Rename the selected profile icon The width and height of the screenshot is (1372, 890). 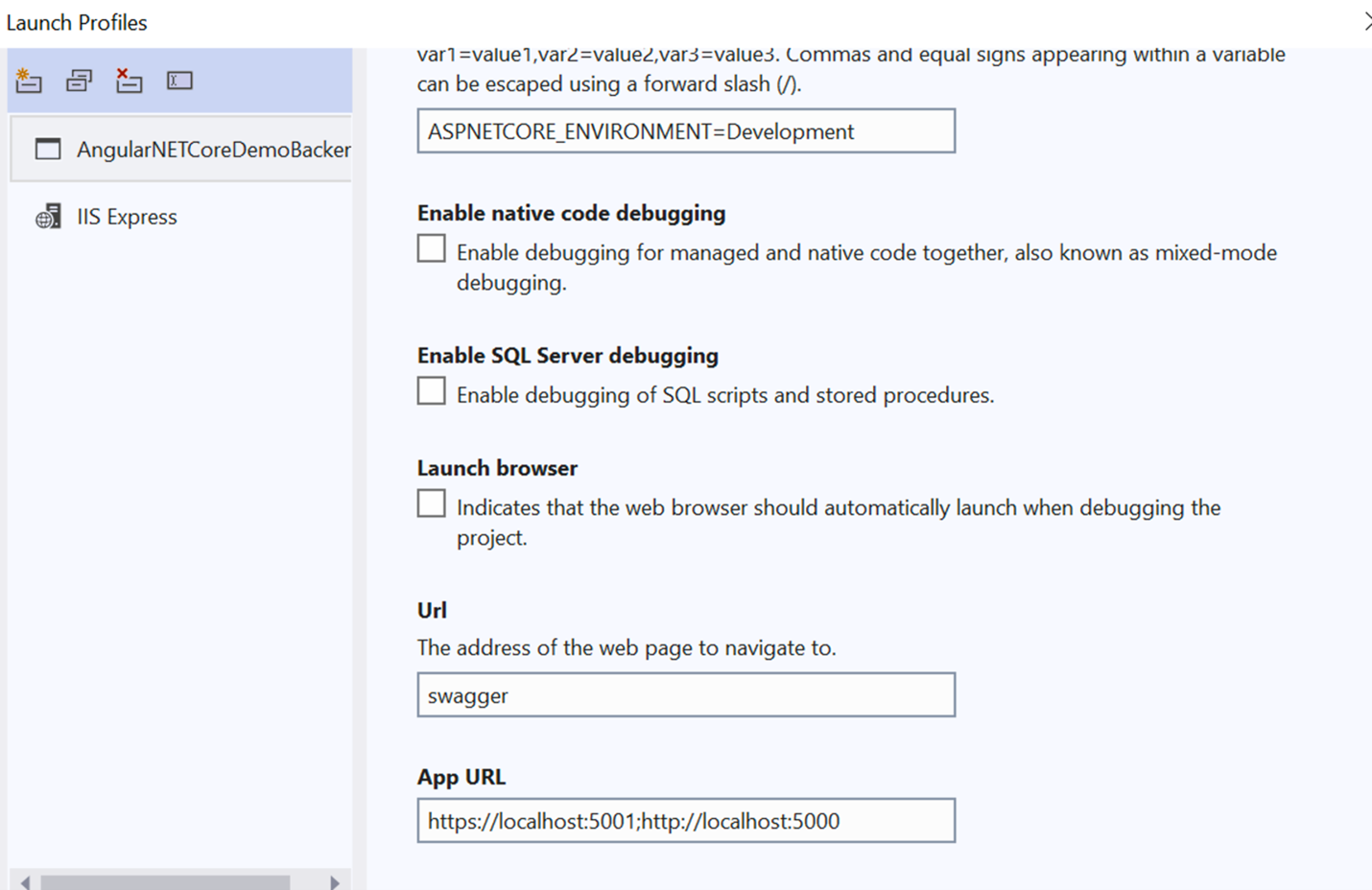179,81
